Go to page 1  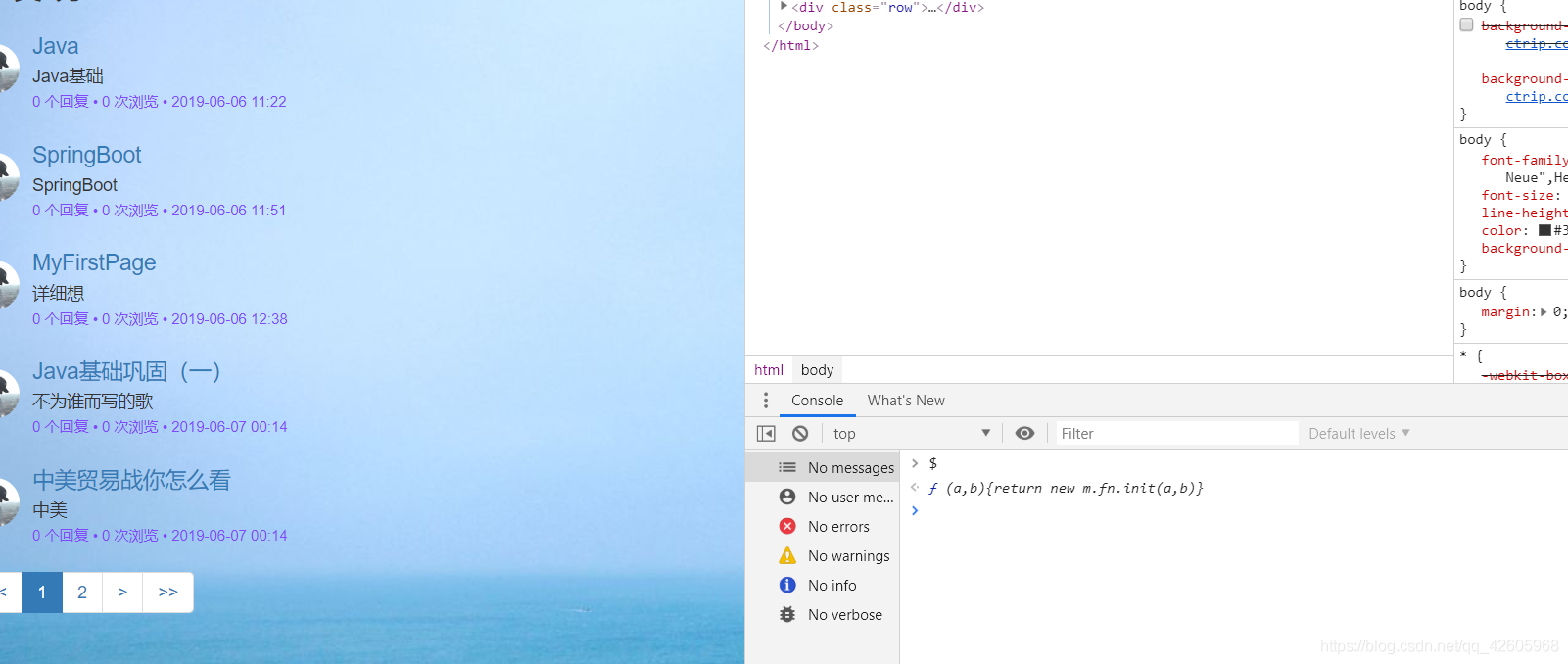(42, 593)
